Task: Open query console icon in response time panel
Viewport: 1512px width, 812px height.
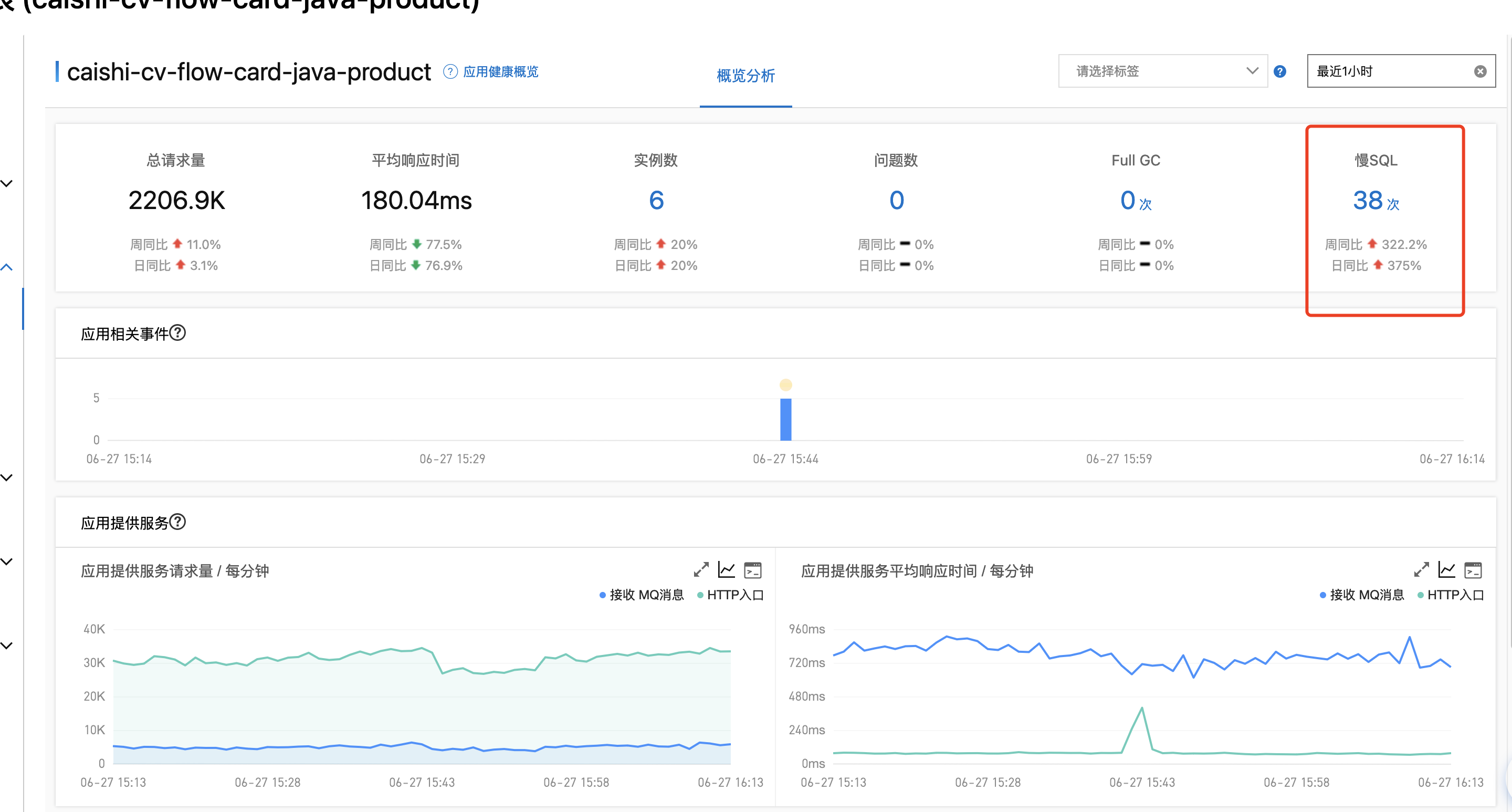Action: (x=1473, y=569)
